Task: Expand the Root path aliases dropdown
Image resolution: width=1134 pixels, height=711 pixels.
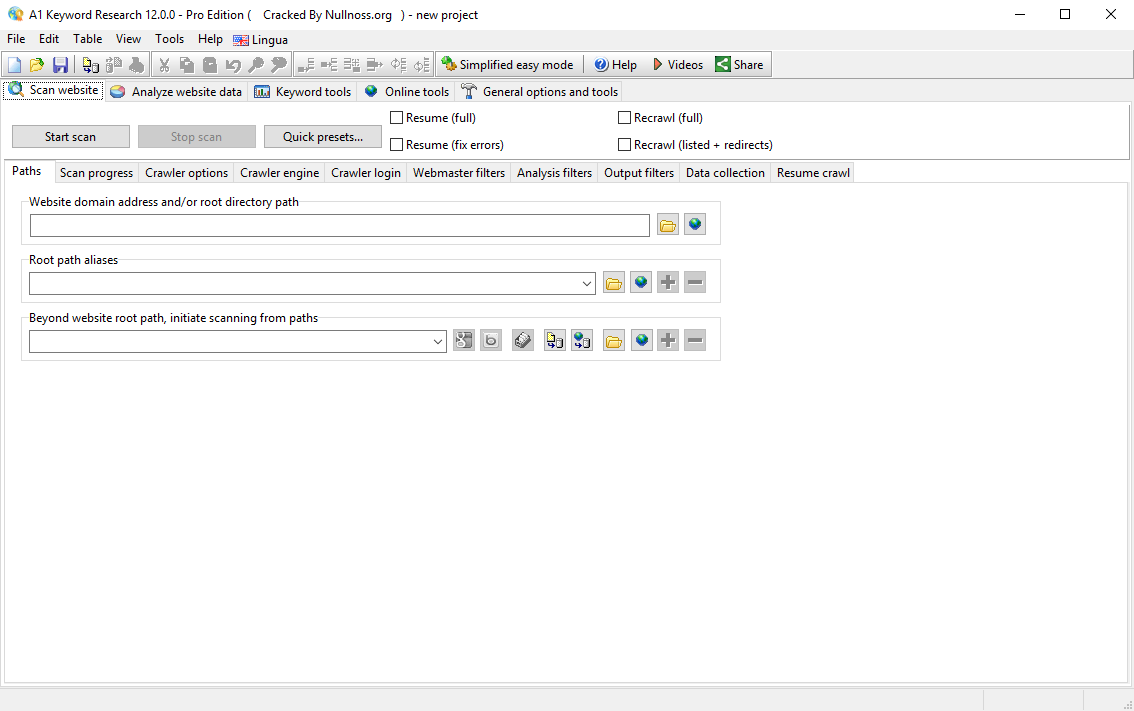Action: (x=587, y=284)
